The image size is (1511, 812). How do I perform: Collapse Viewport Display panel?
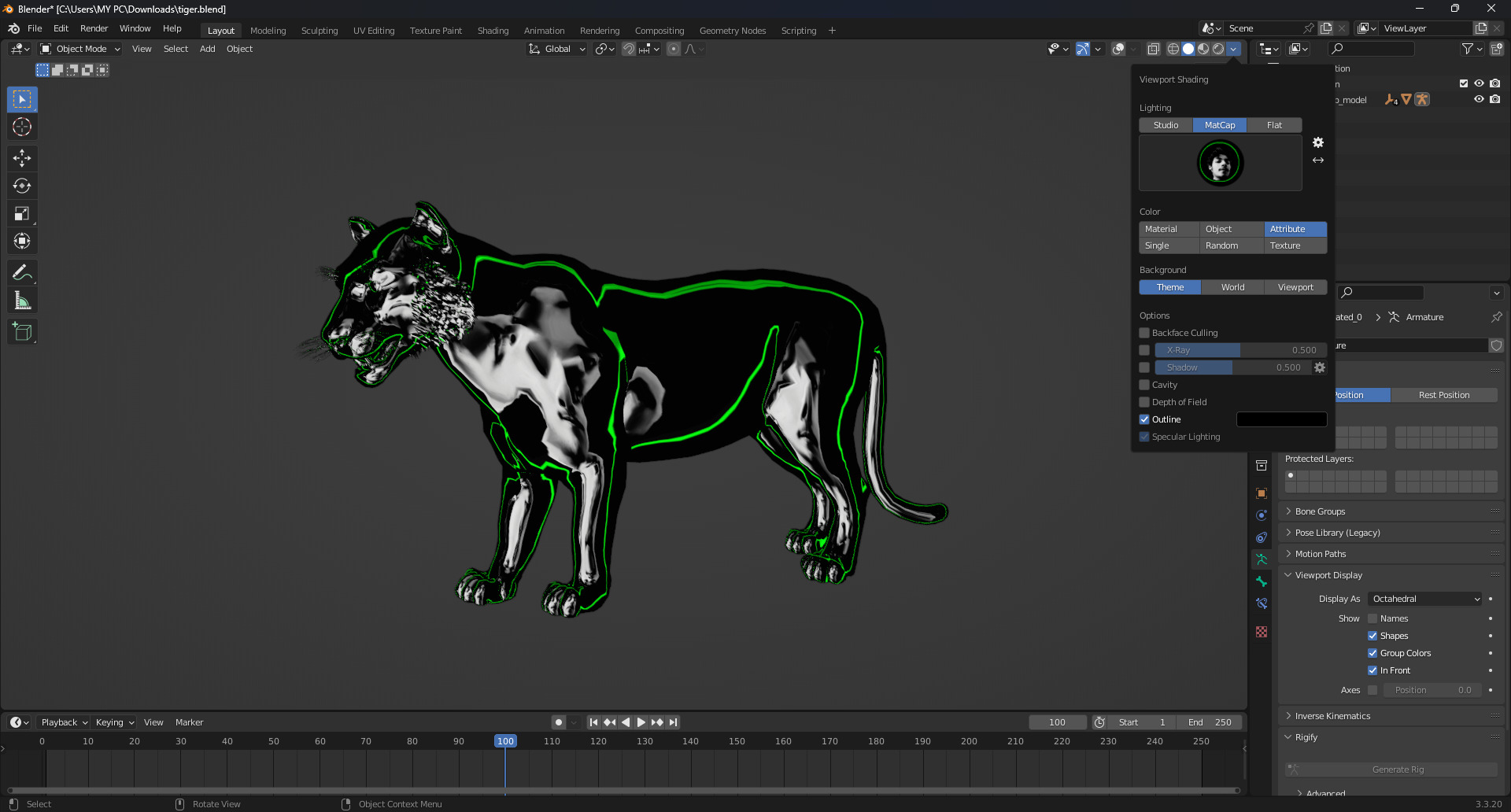(x=1328, y=575)
